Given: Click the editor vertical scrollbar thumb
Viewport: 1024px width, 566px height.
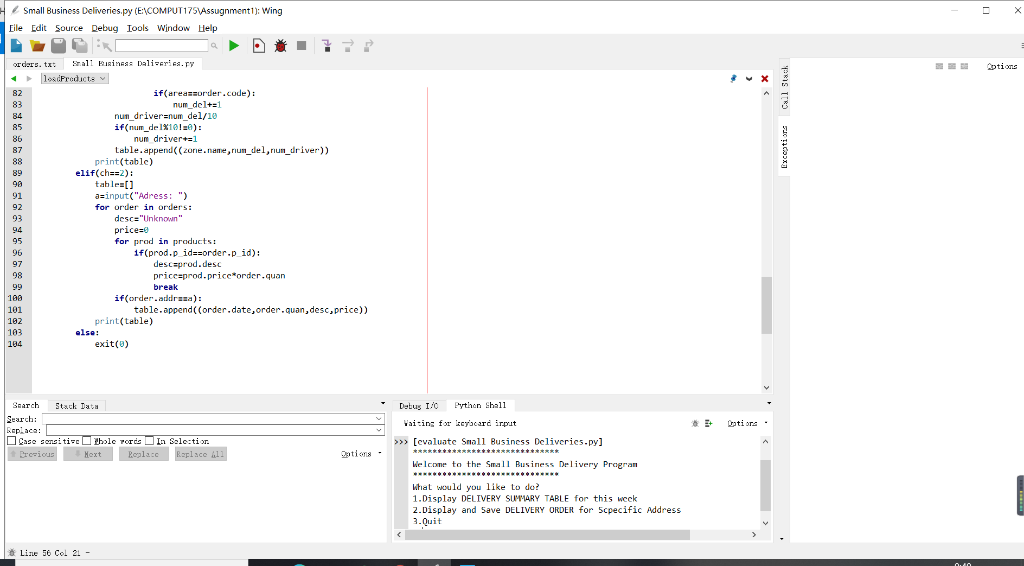Looking at the screenshot, I should click(x=767, y=306).
